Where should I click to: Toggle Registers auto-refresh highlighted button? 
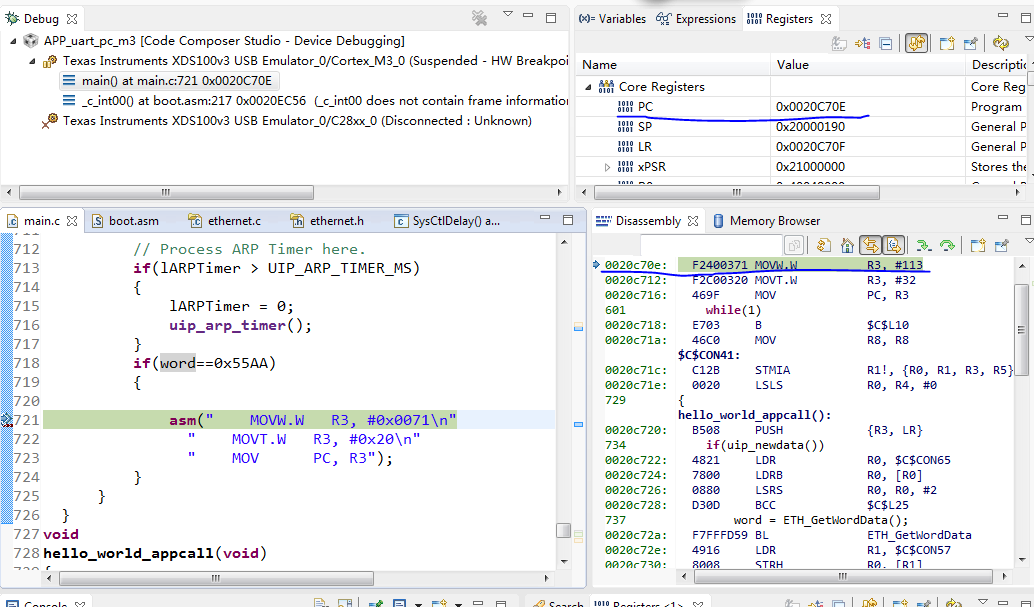click(916, 44)
